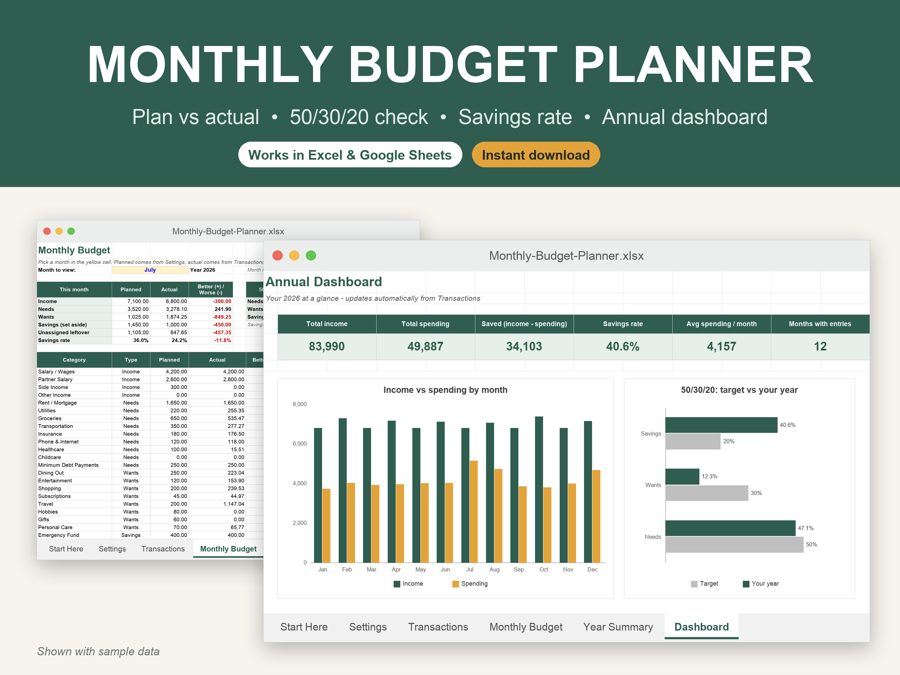
Task: Click the Avg spending per month value 4,157
Action: point(721,347)
